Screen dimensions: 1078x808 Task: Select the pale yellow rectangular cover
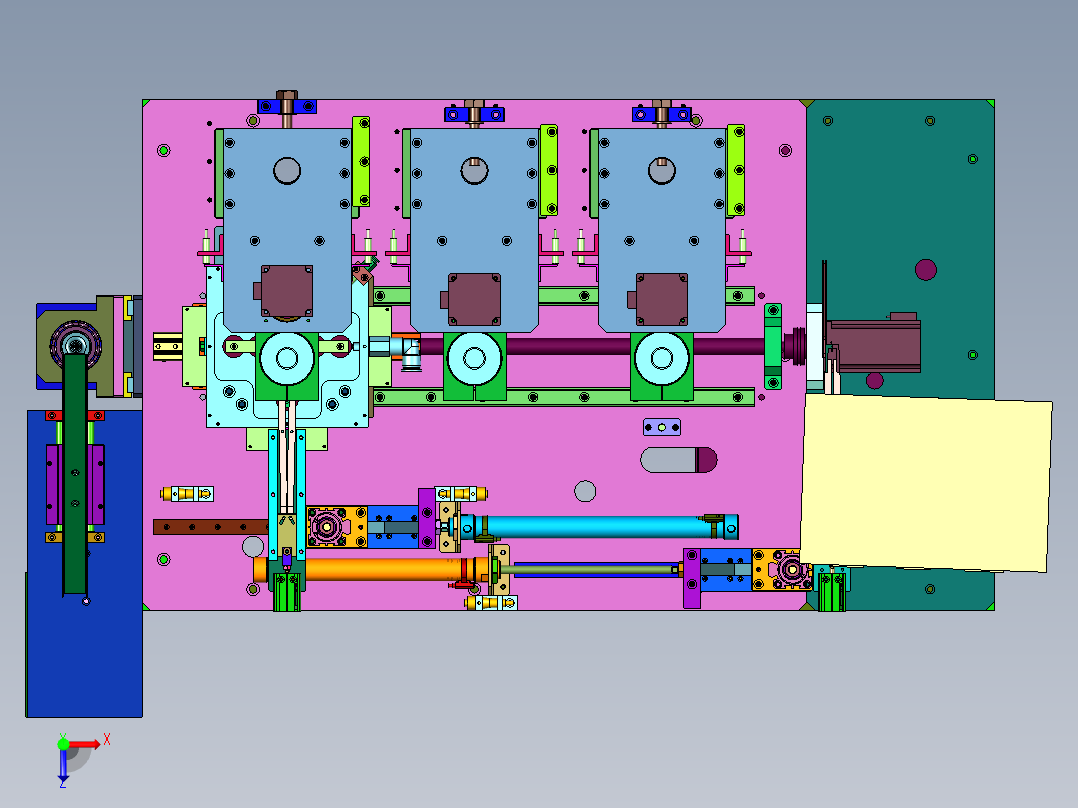pos(926,483)
